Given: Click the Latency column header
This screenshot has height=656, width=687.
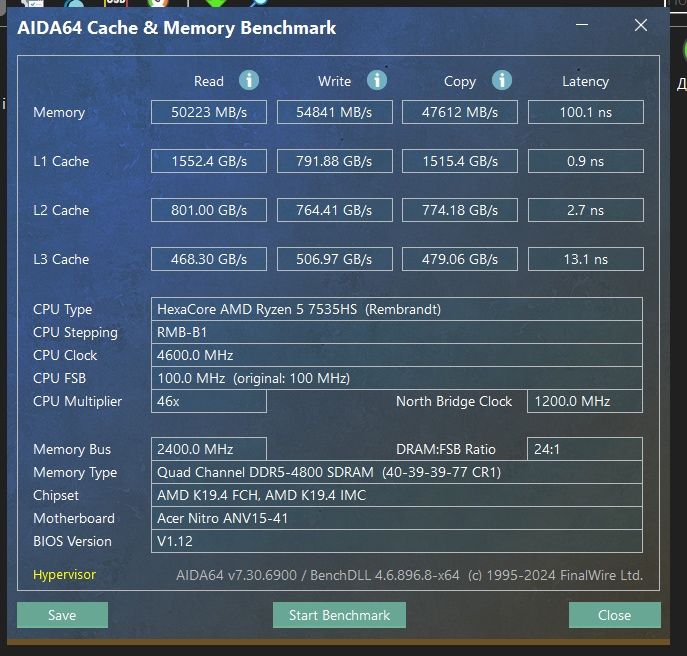Looking at the screenshot, I should pos(585,82).
